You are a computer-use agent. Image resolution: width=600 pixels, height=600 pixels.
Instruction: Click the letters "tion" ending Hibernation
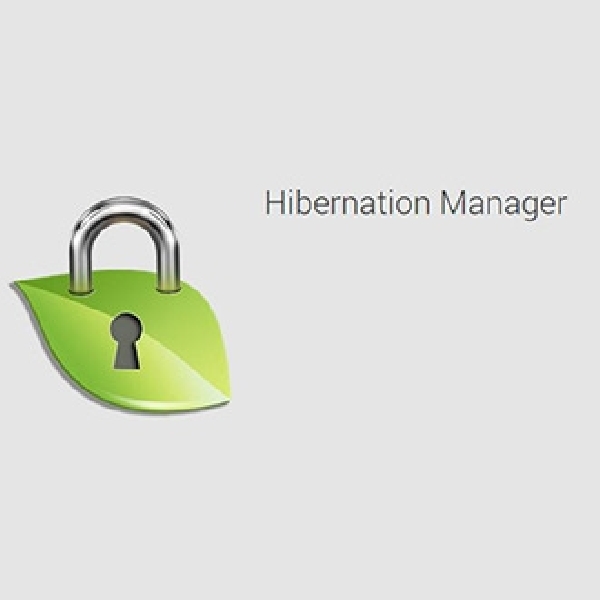point(406,203)
